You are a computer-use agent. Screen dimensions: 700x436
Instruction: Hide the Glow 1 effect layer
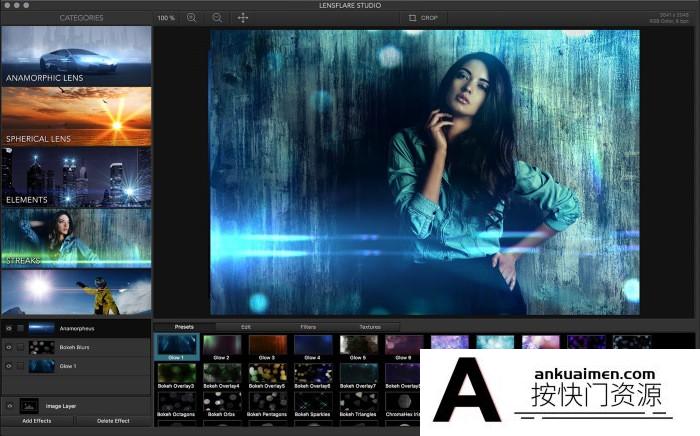[x=9, y=366]
